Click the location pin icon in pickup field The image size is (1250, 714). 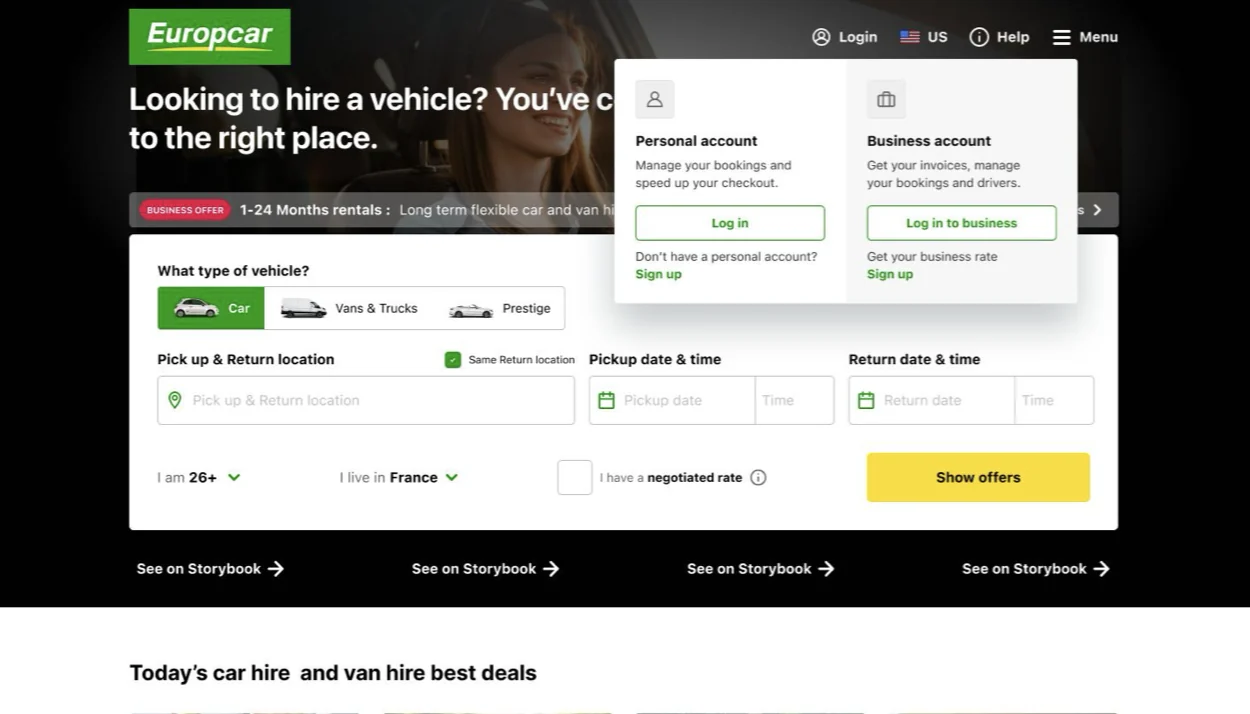pyautogui.click(x=175, y=400)
